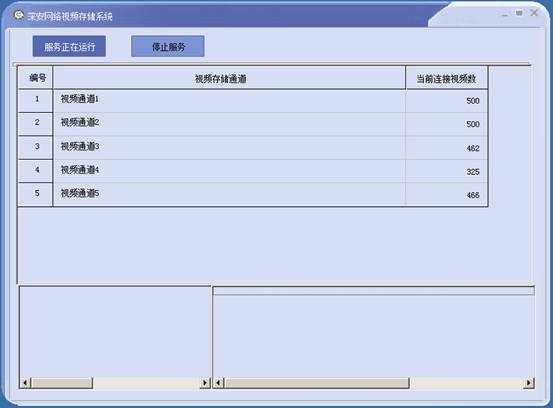Click the bottom-left panel scrollbar thumb
553x408 pixels.
coord(62,383)
